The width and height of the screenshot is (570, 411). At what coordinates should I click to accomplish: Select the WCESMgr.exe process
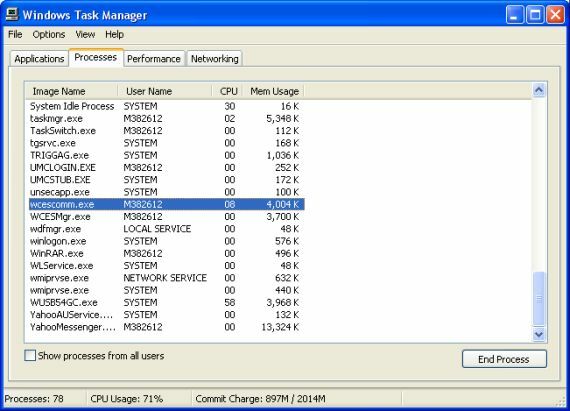click(166, 217)
